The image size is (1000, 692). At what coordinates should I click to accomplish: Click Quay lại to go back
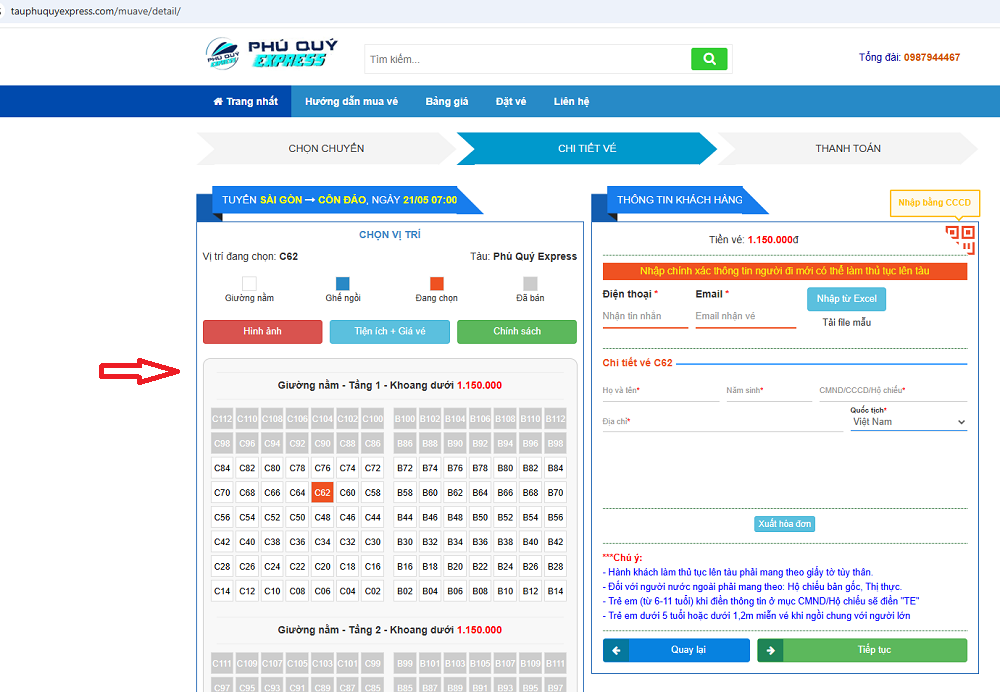676,650
